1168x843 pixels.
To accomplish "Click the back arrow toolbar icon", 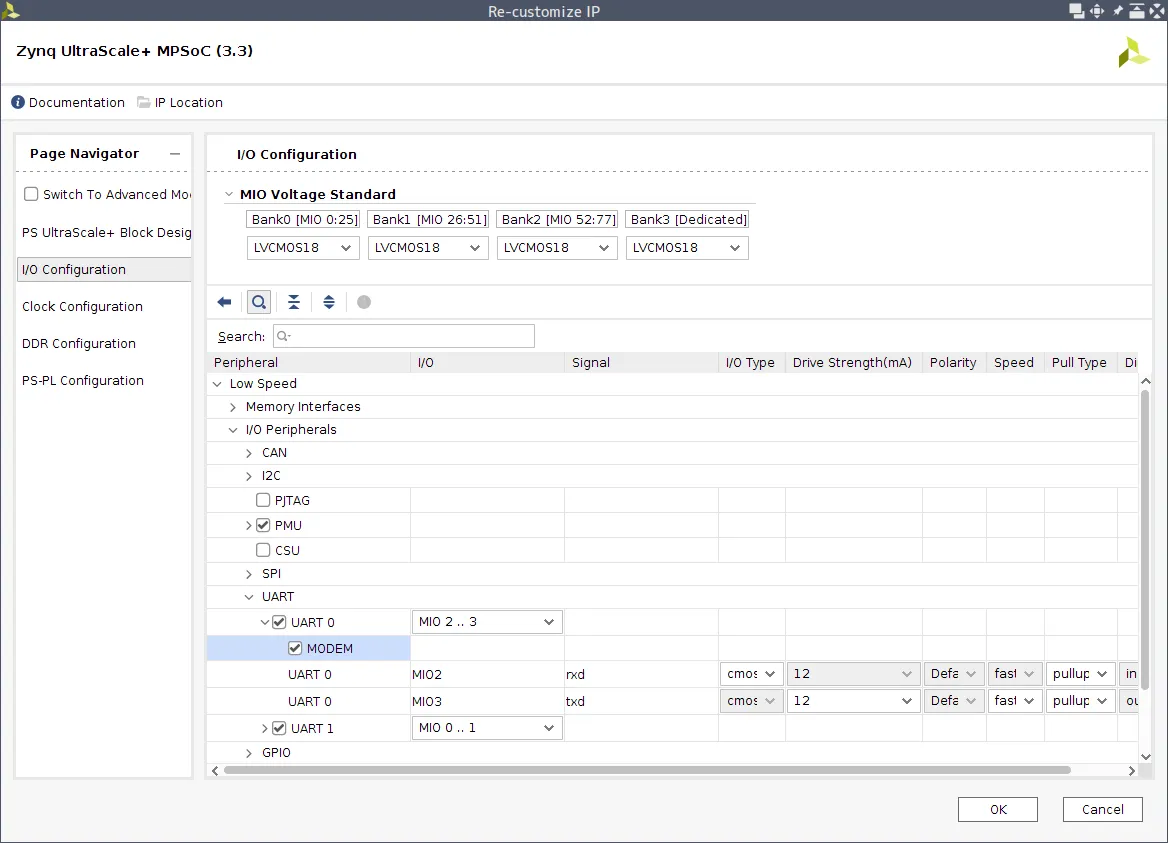I will pos(224,302).
